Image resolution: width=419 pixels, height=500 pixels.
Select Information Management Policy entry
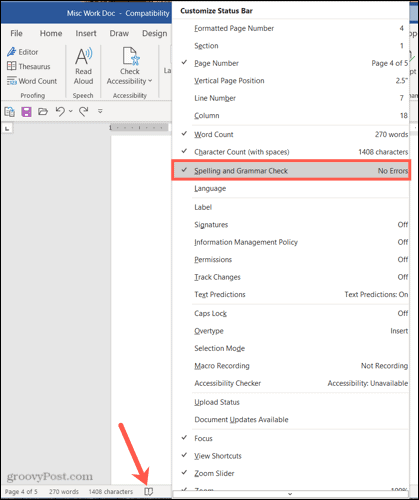(291, 242)
